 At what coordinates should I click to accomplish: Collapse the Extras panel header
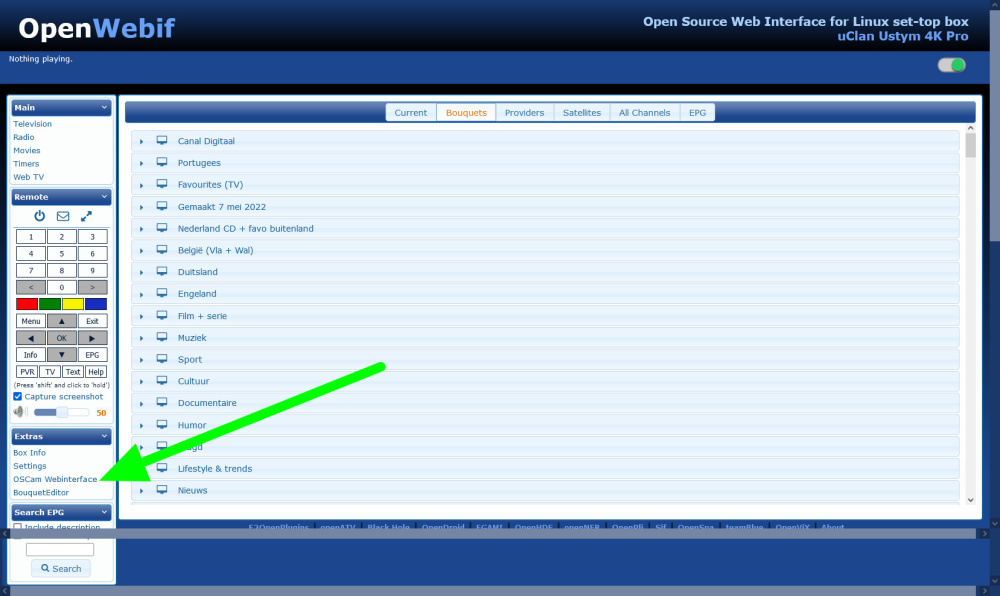[61, 437]
